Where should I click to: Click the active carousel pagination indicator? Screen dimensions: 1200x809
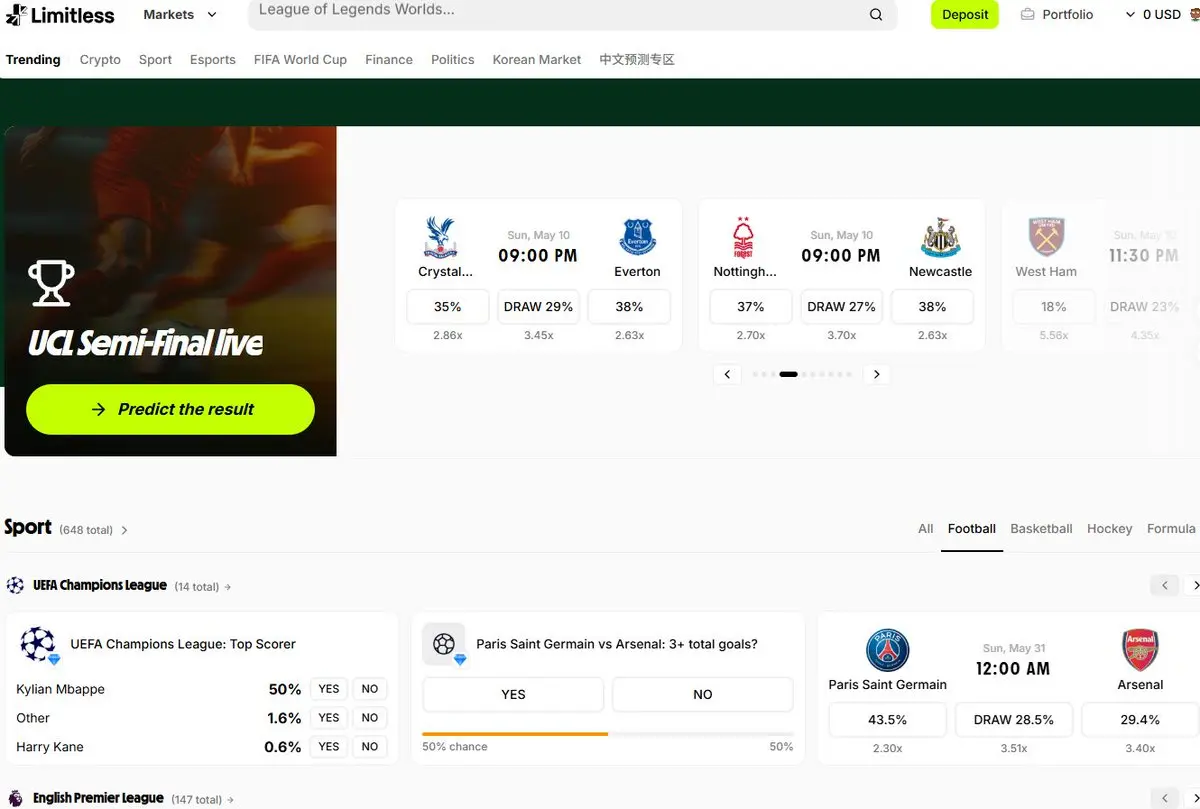pos(788,374)
